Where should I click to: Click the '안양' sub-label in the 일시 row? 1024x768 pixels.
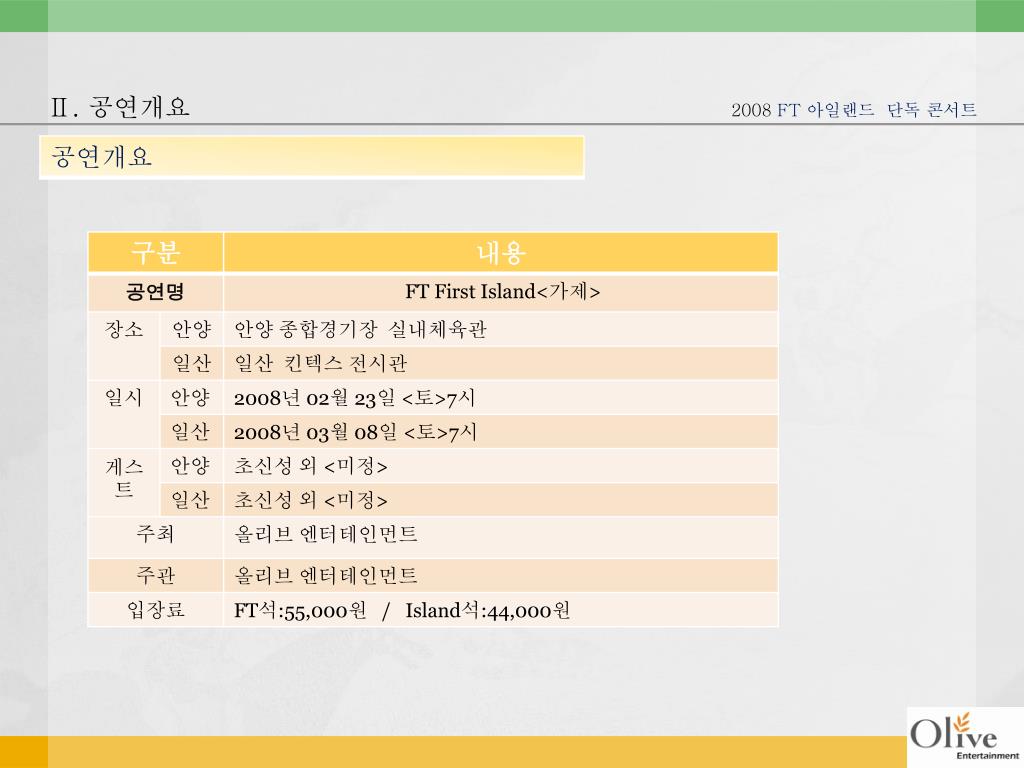[191, 398]
